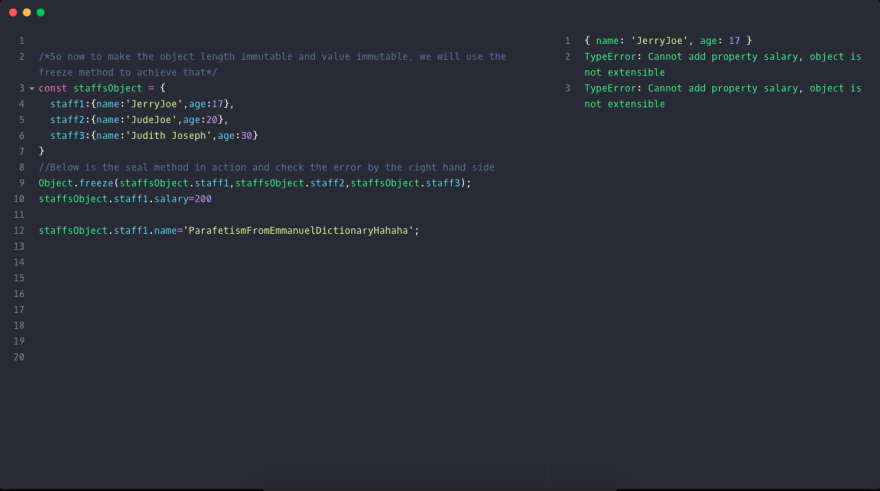
Task: Click closing brace on line 7
Action: pyautogui.click(x=42, y=151)
